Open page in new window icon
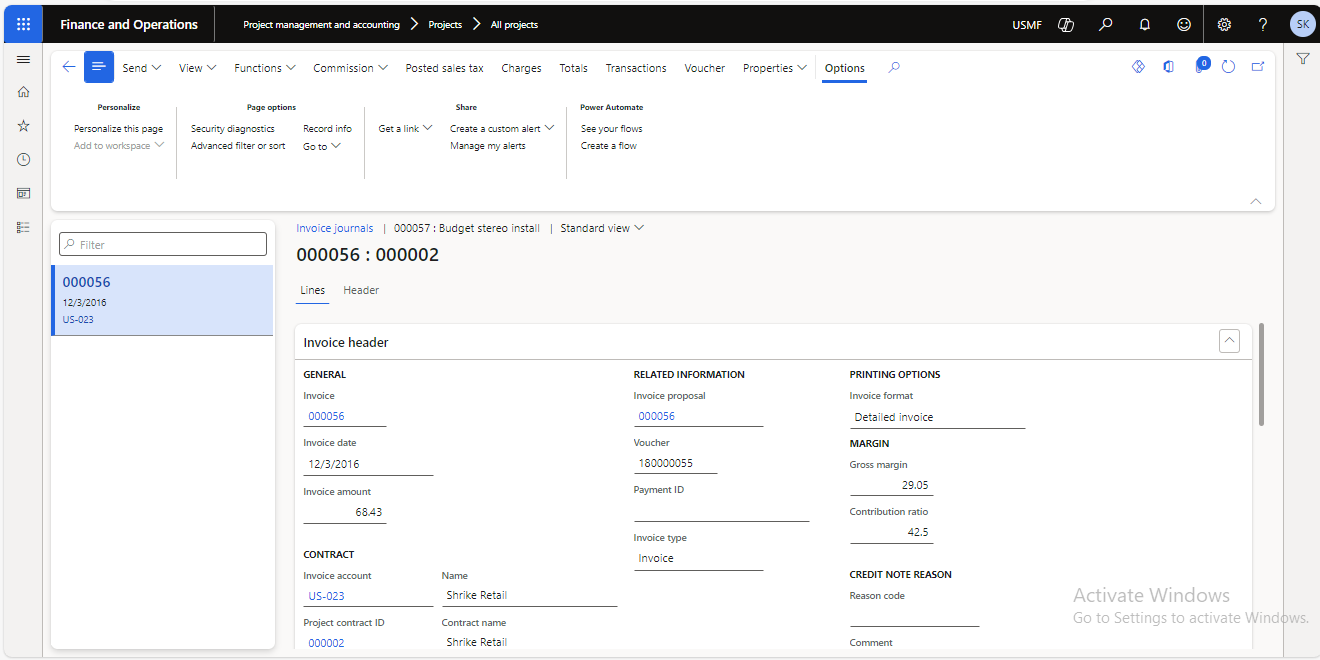The height and width of the screenshot is (660, 1320). pos(1258,67)
